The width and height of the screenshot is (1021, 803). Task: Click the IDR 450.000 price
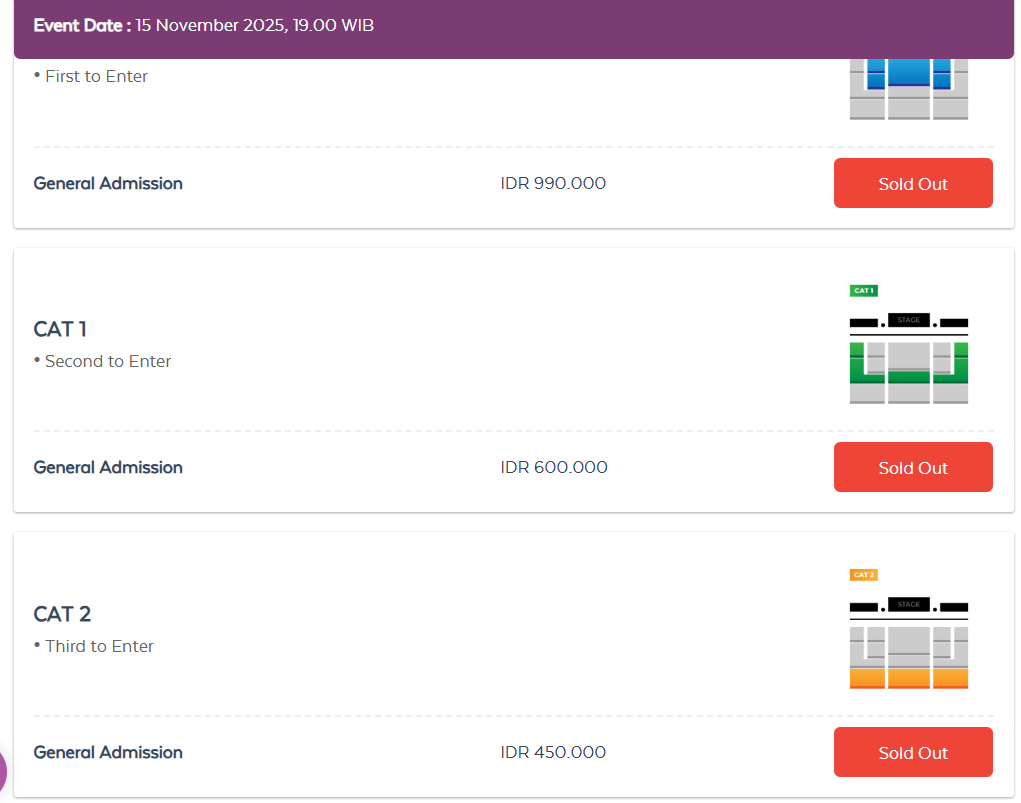pos(553,752)
